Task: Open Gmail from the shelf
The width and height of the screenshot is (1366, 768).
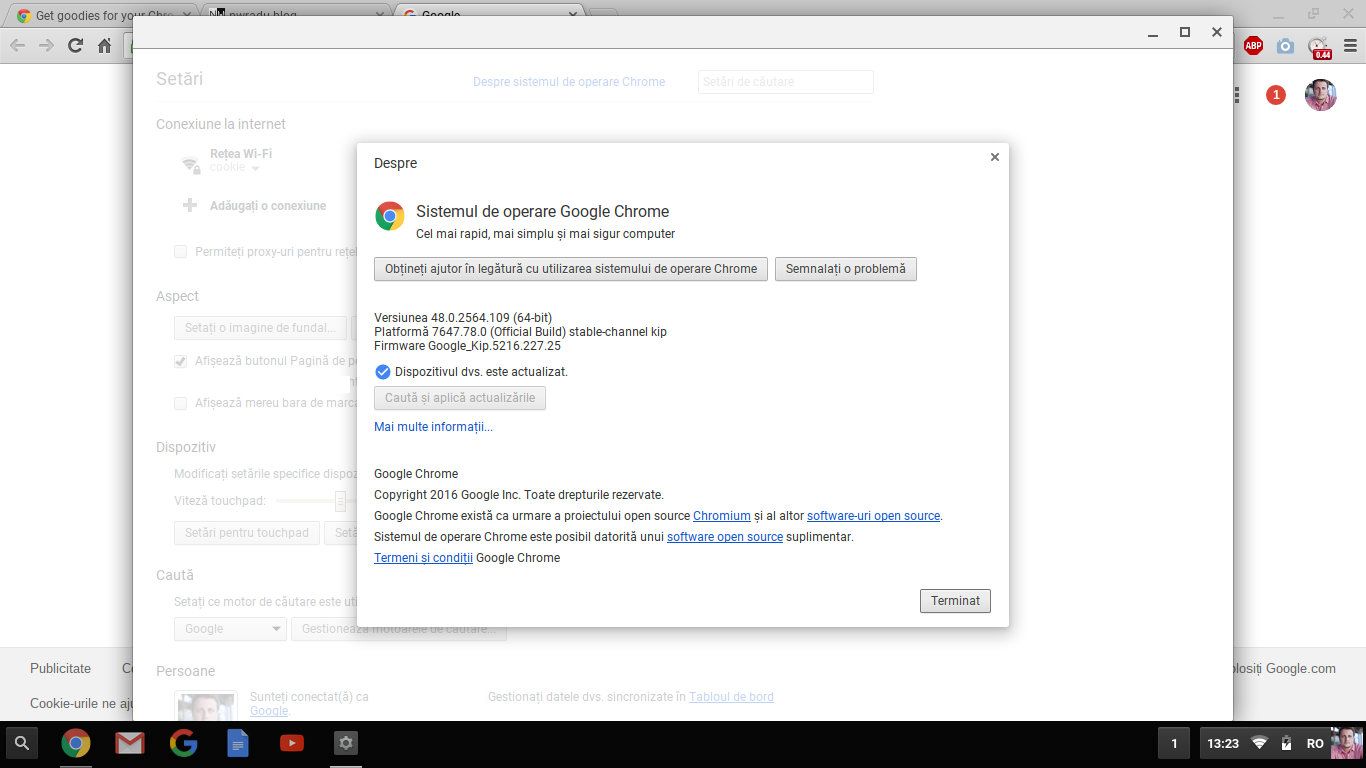Action: point(129,743)
